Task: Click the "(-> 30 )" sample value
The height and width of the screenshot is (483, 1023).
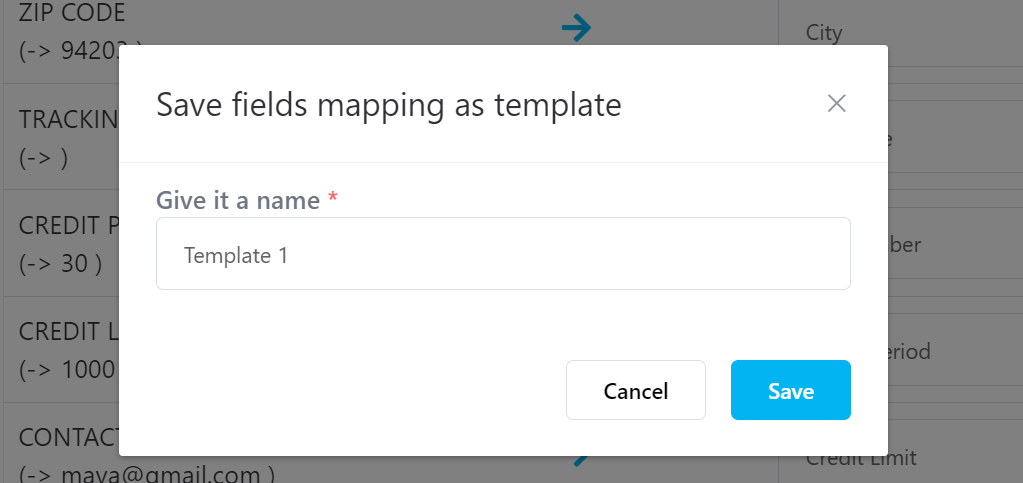Action: click(60, 264)
